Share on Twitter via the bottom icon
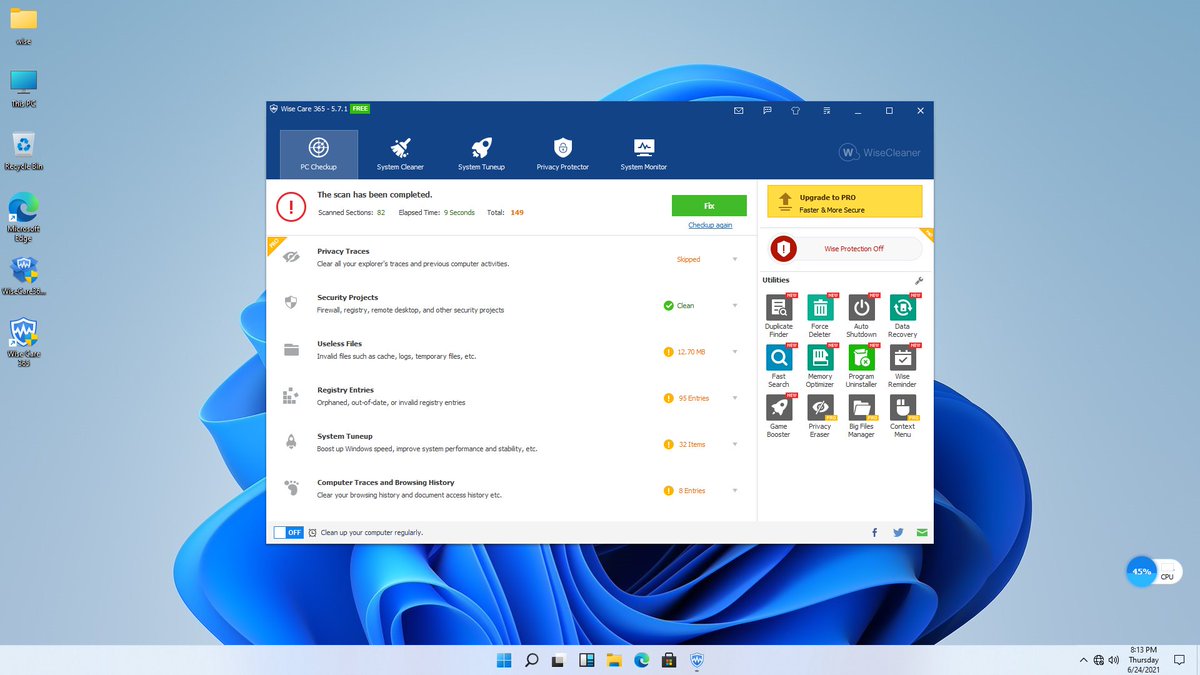1200x675 pixels. point(898,532)
